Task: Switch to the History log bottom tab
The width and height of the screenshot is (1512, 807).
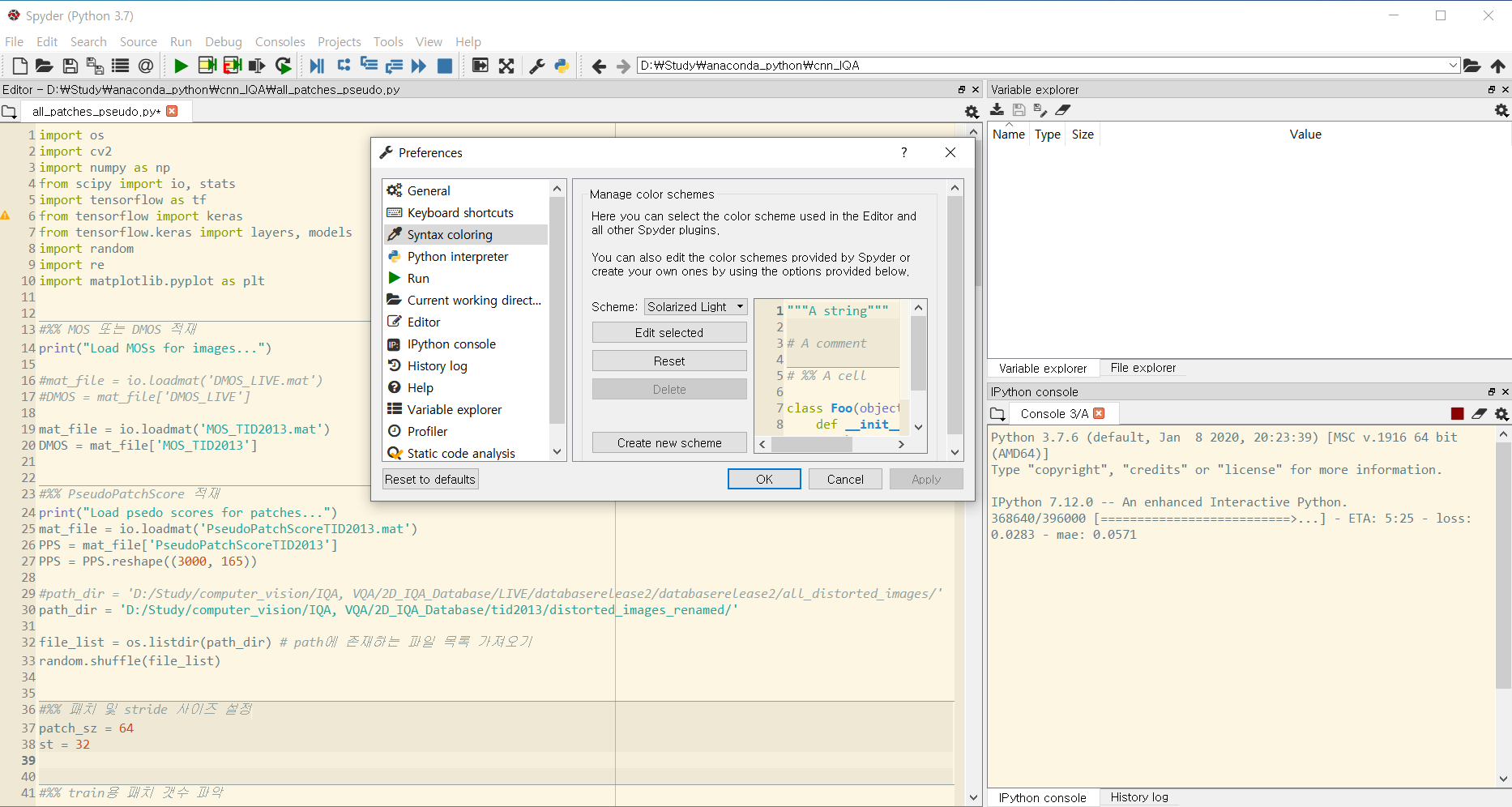Action: 1139,797
